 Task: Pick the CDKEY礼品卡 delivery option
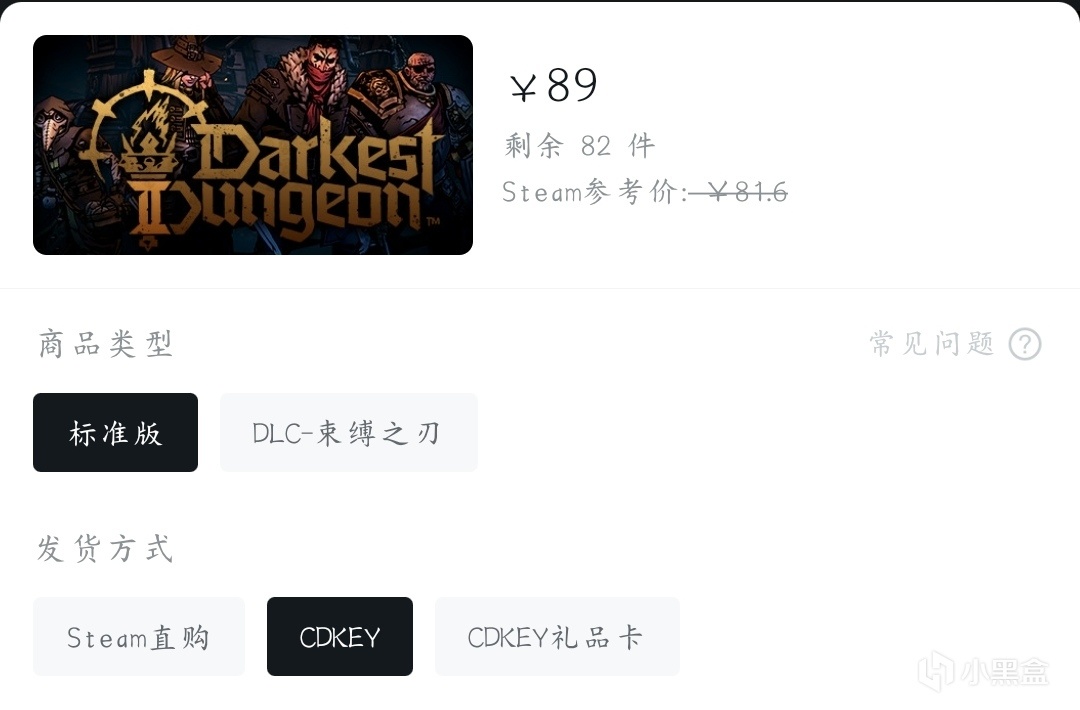(x=557, y=636)
